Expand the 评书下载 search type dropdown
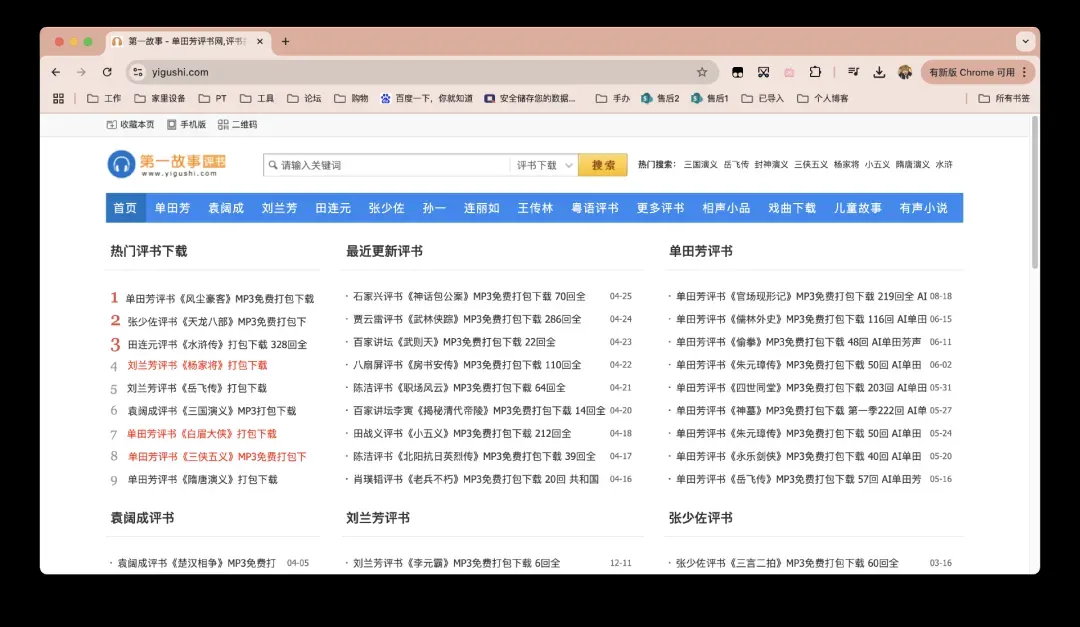 pyautogui.click(x=545, y=165)
